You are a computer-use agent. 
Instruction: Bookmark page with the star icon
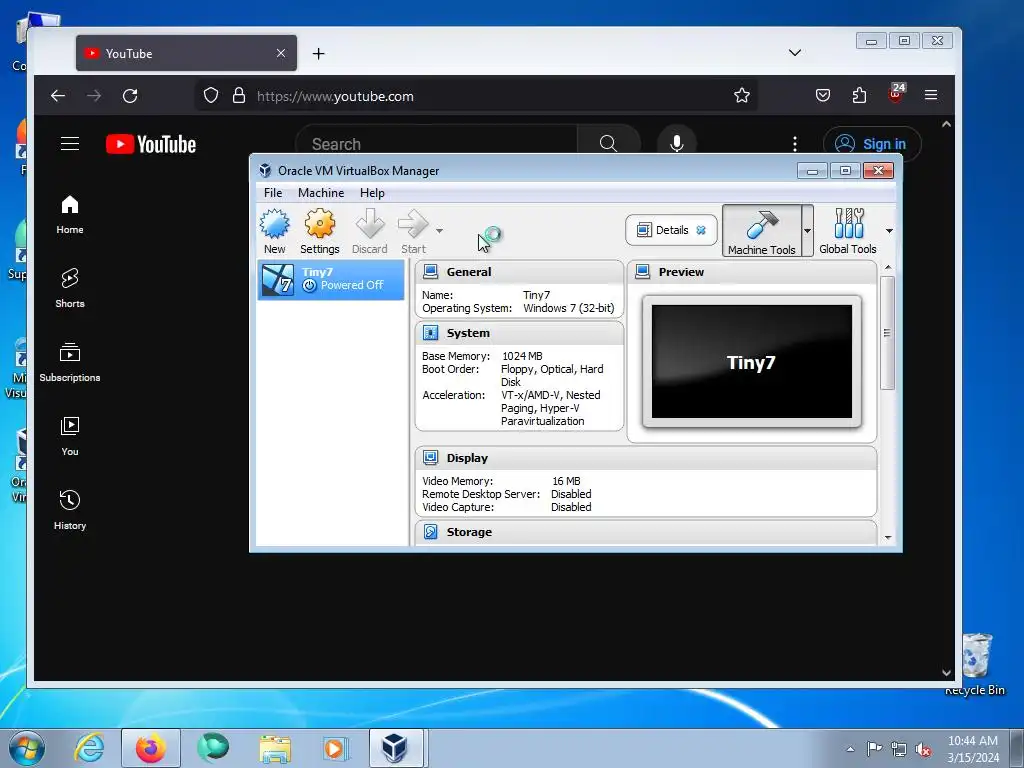[x=742, y=95]
